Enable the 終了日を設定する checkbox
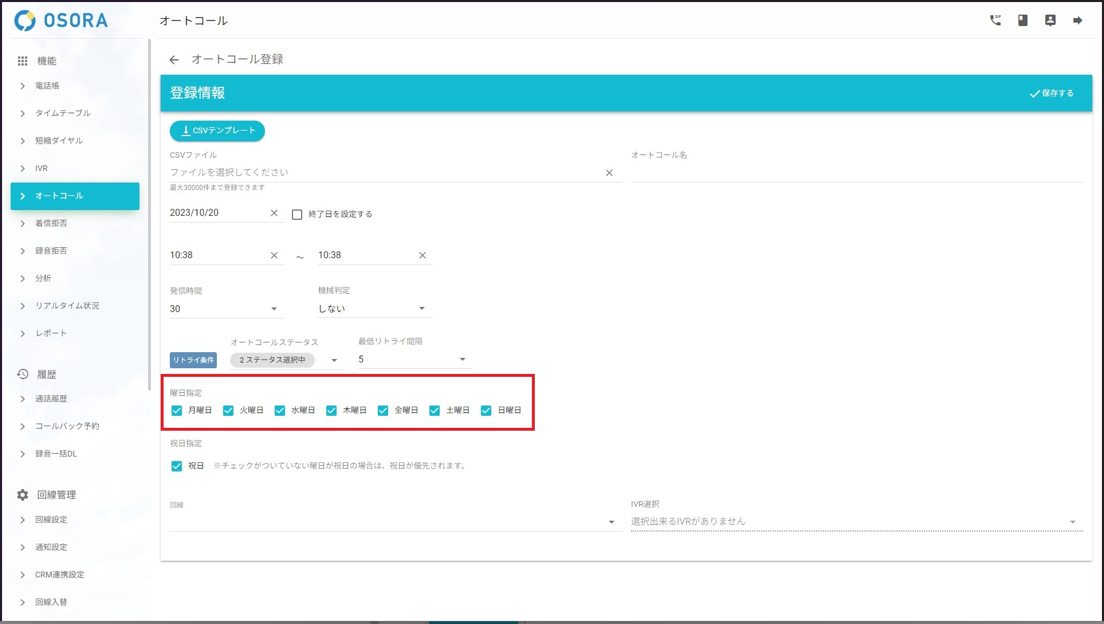 point(297,214)
